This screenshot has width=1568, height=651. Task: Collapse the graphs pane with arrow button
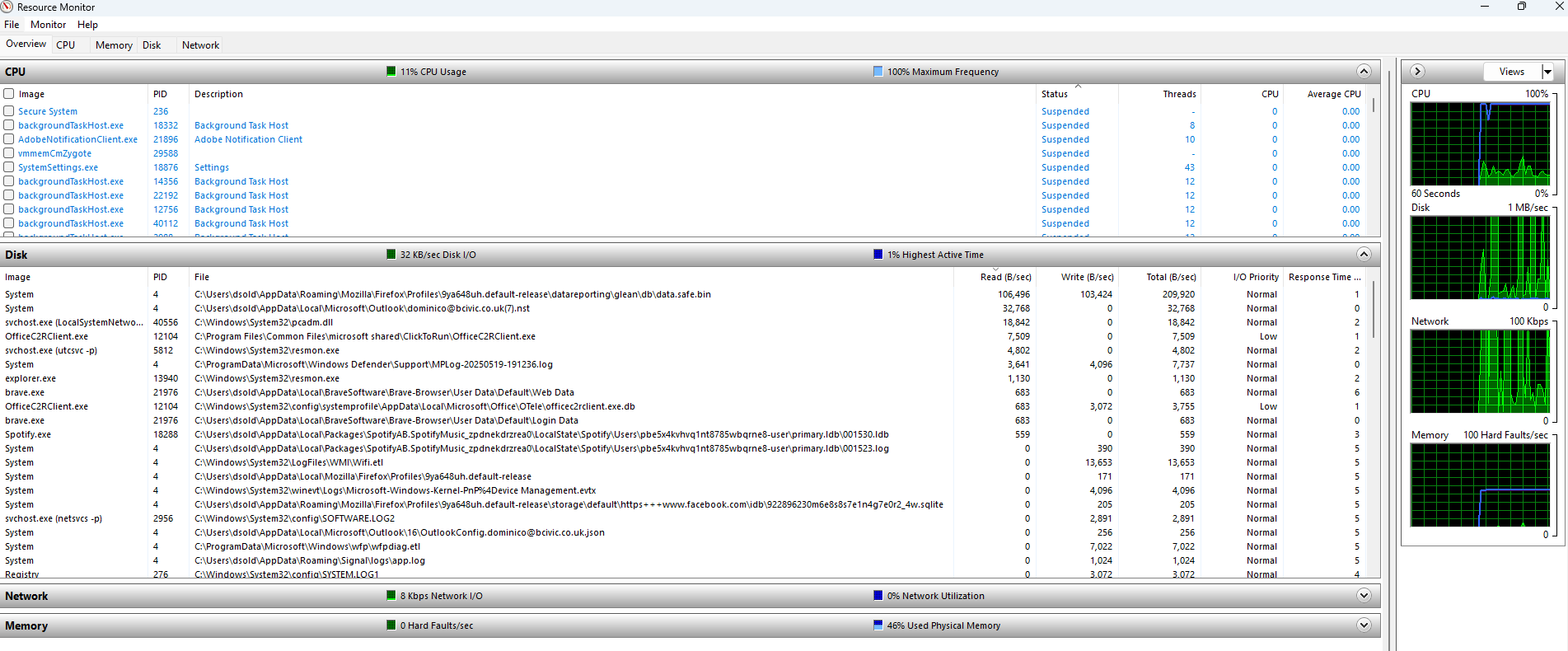pyautogui.click(x=1417, y=72)
